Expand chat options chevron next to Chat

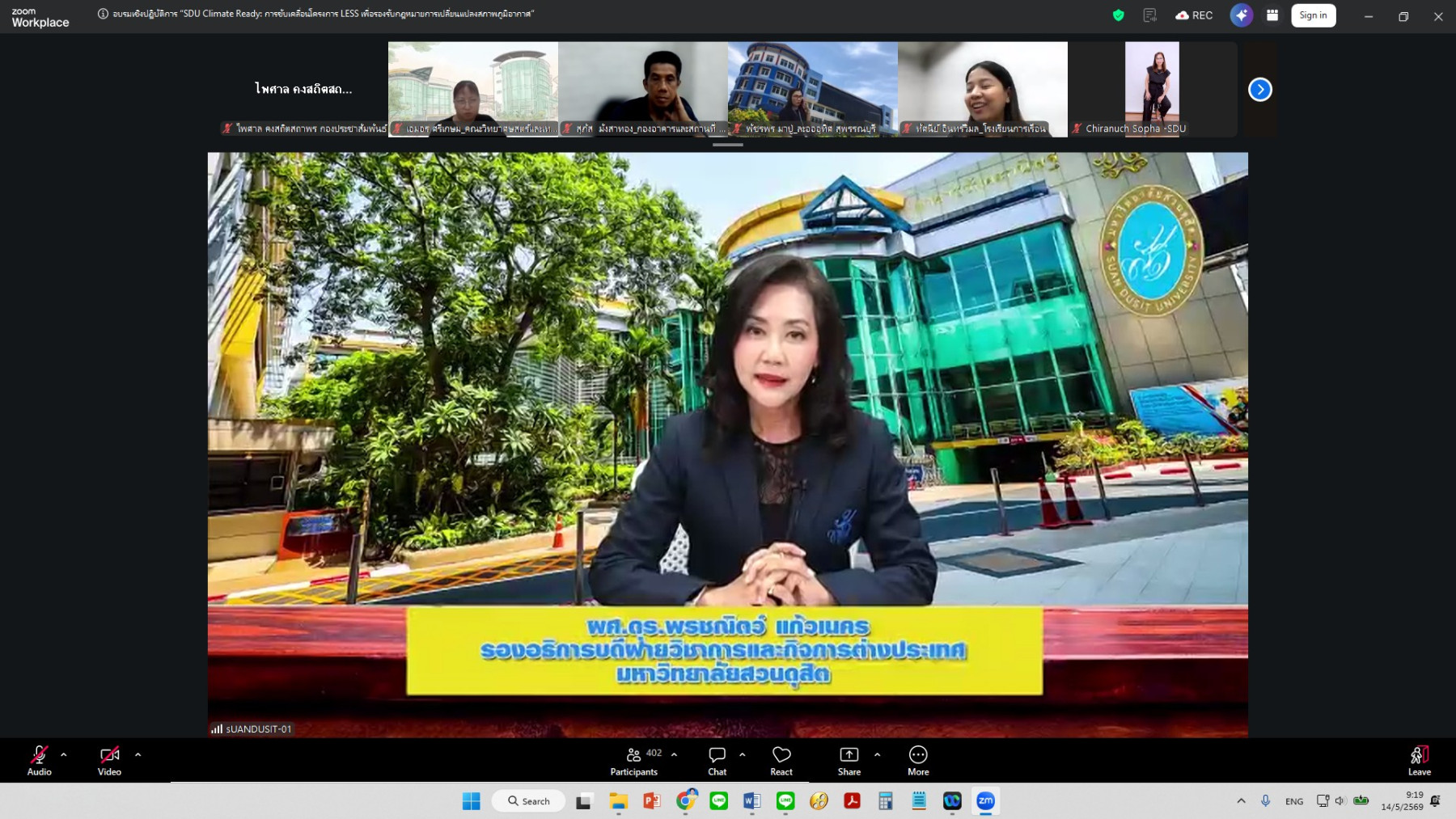tap(743, 754)
